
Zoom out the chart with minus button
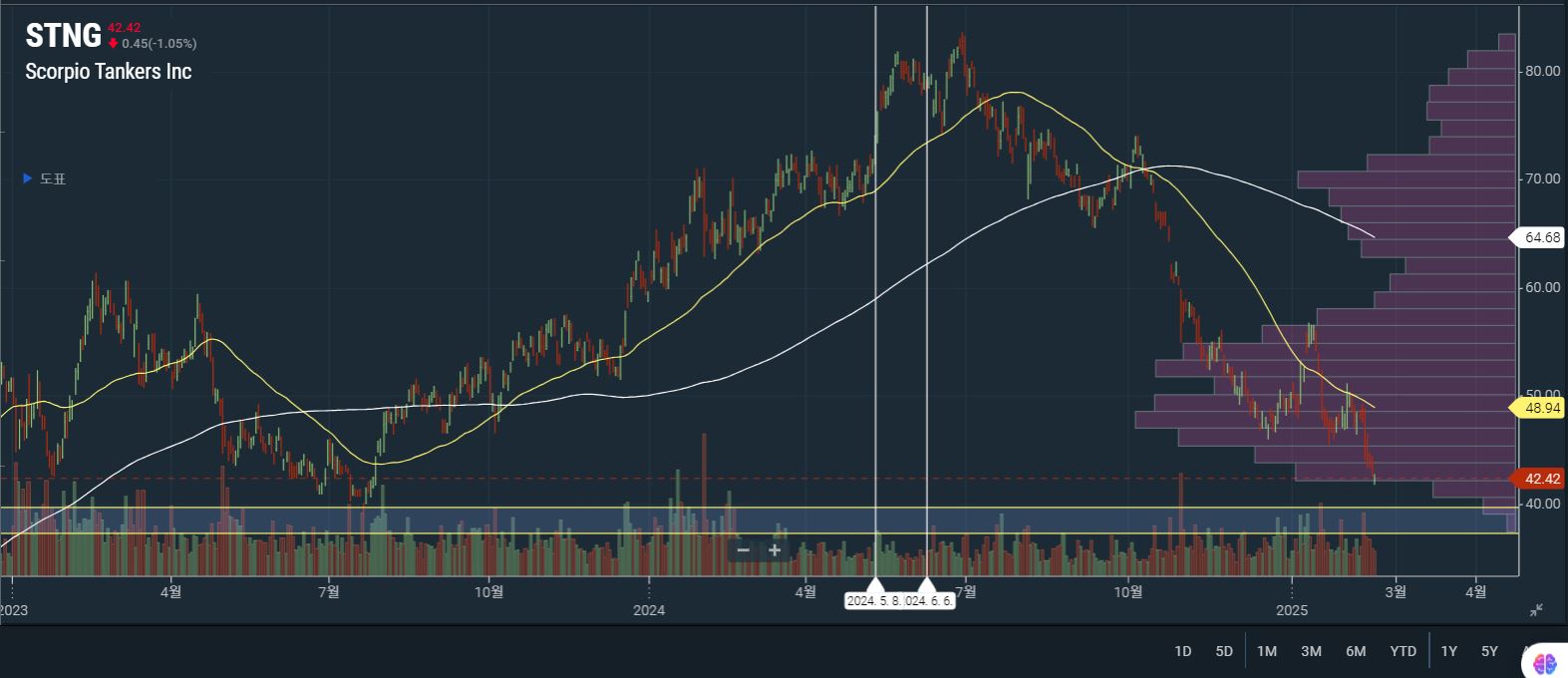tap(743, 550)
